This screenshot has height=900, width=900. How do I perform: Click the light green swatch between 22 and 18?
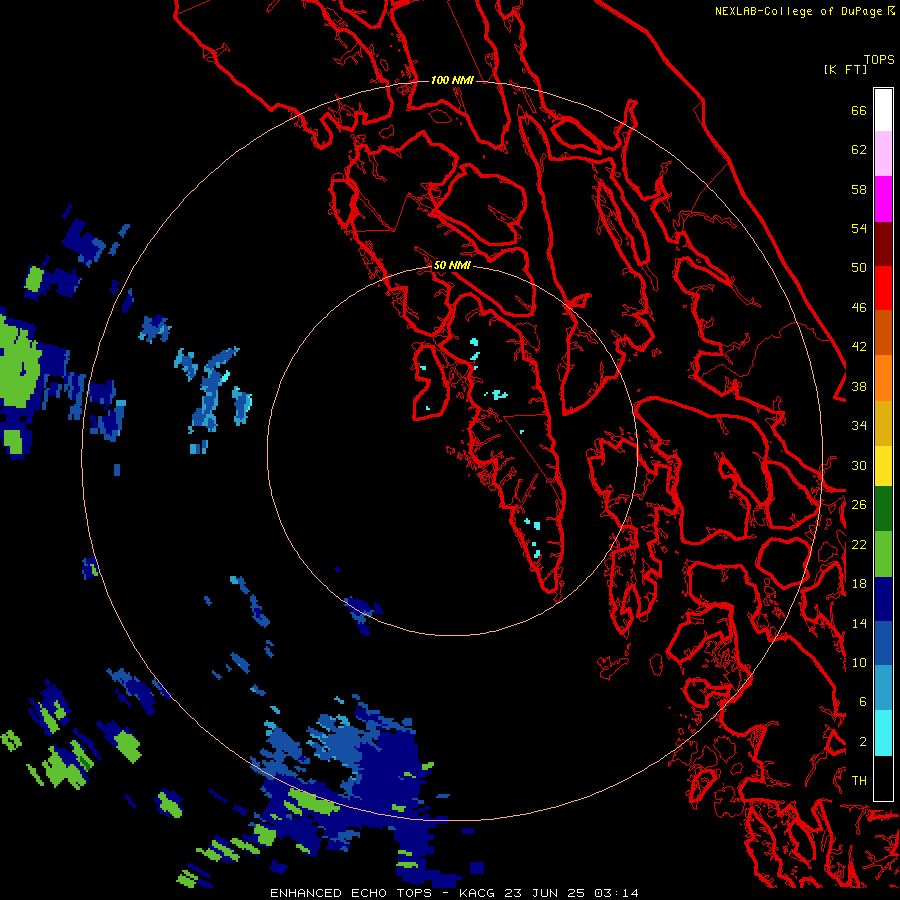(x=883, y=553)
